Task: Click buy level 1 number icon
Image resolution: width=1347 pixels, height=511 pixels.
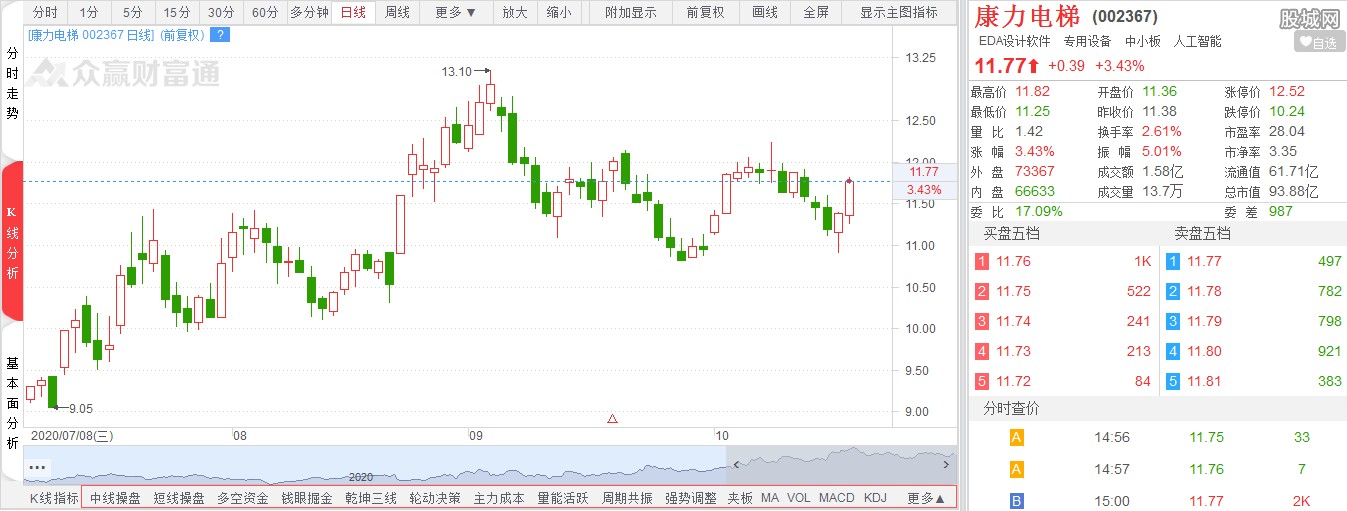Action: [x=982, y=261]
